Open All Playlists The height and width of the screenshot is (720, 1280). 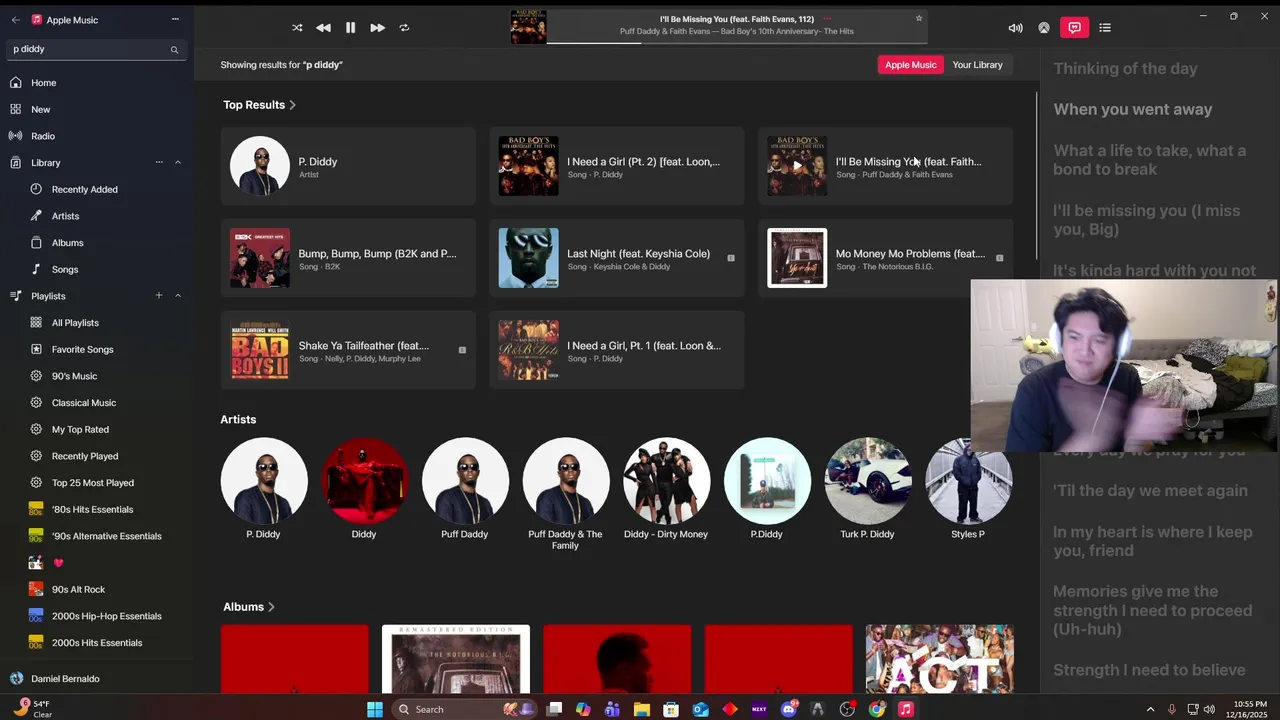[x=96, y=323]
